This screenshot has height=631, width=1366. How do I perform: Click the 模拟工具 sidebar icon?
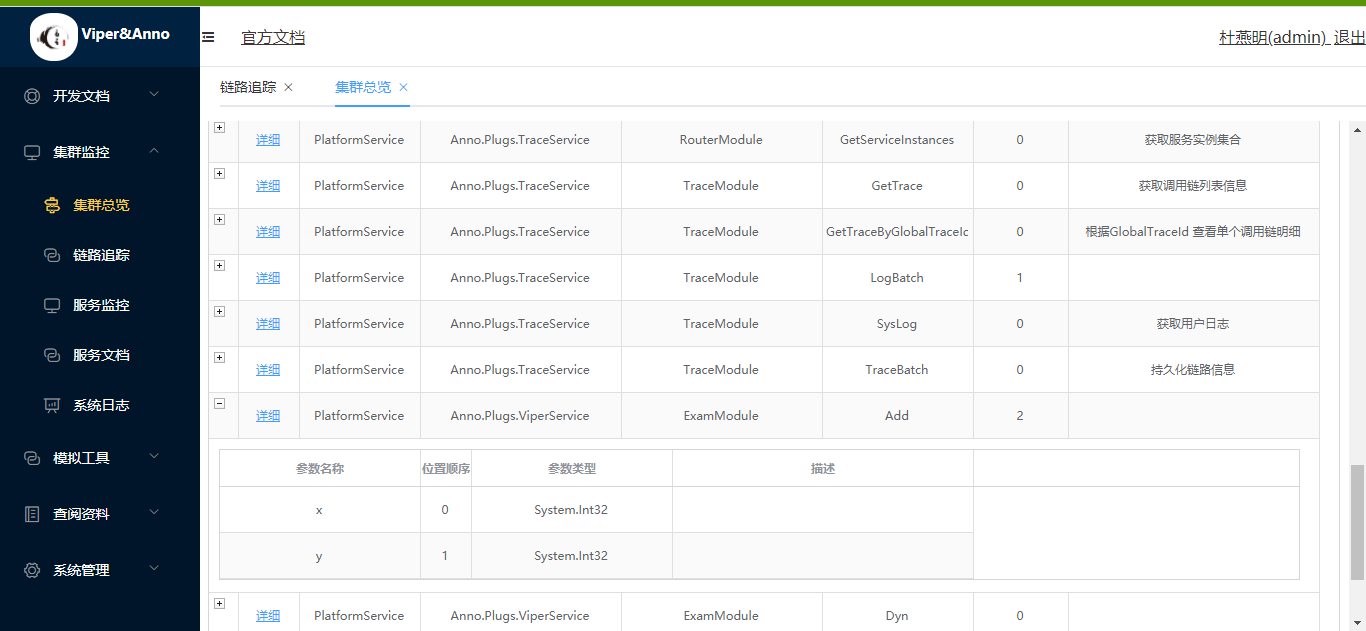tap(32, 458)
